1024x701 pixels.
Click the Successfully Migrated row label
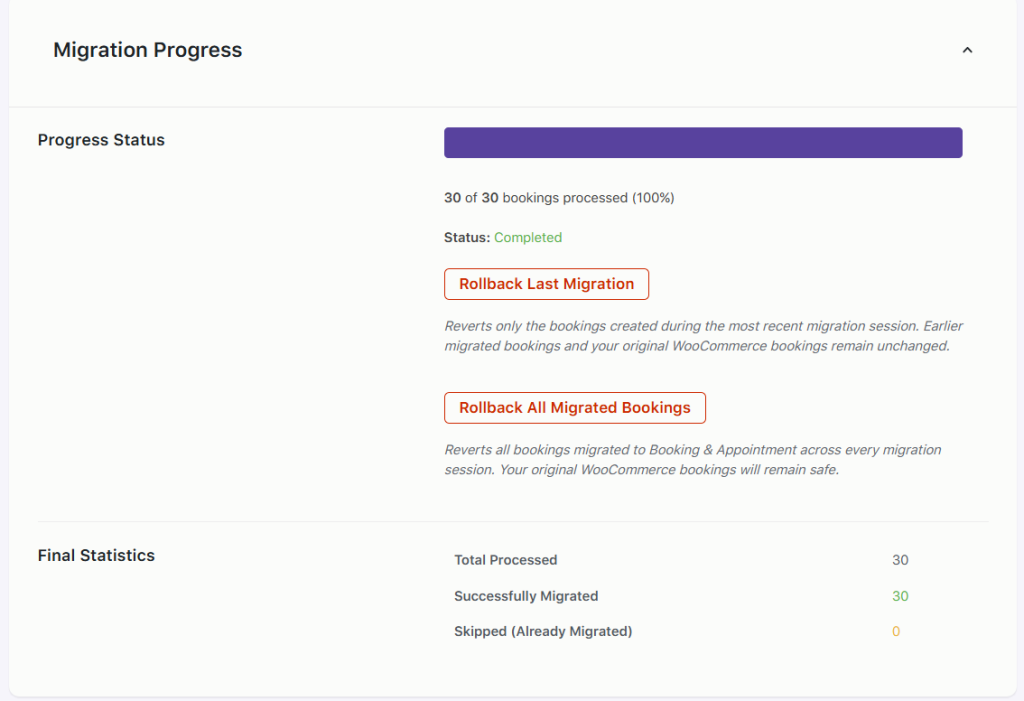(x=526, y=596)
